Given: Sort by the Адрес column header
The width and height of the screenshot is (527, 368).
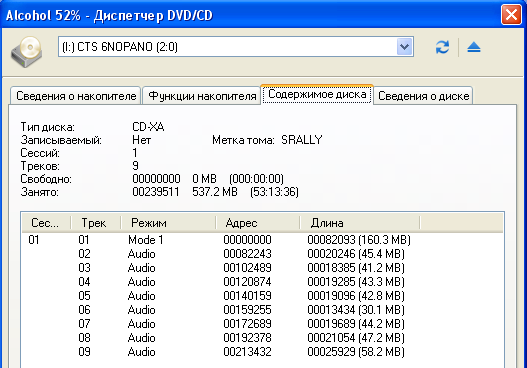Looking at the screenshot, I should (257, 223).
